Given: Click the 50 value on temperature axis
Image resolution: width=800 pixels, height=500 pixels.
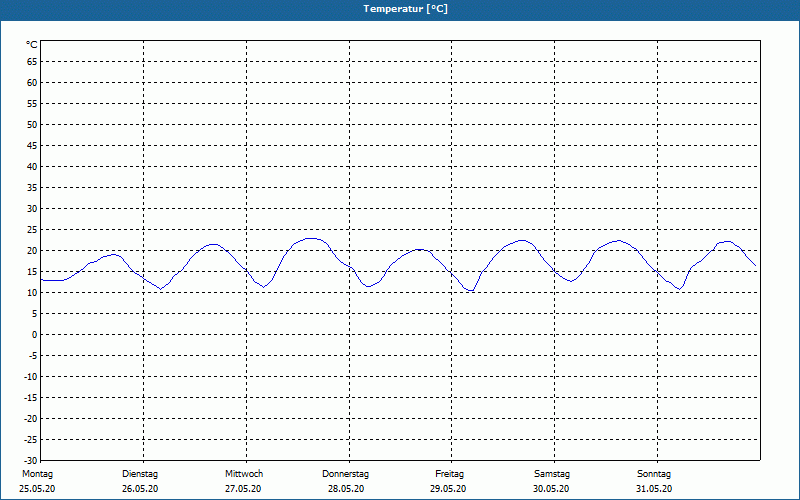Looking at the screenshot, I should [x=32, y=124].
